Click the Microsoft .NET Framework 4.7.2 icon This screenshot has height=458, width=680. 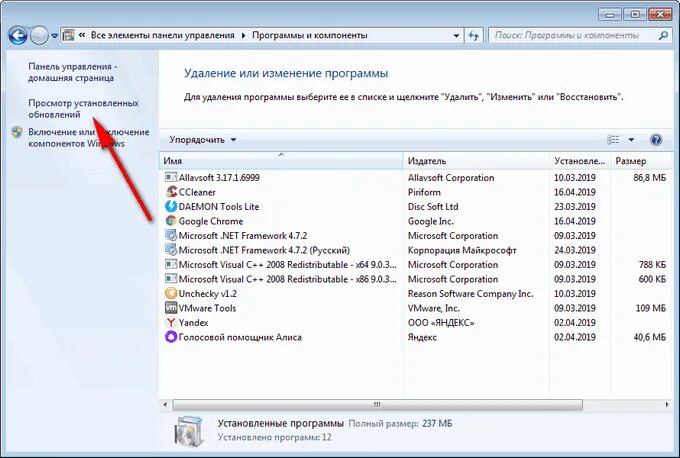point(171,236)
